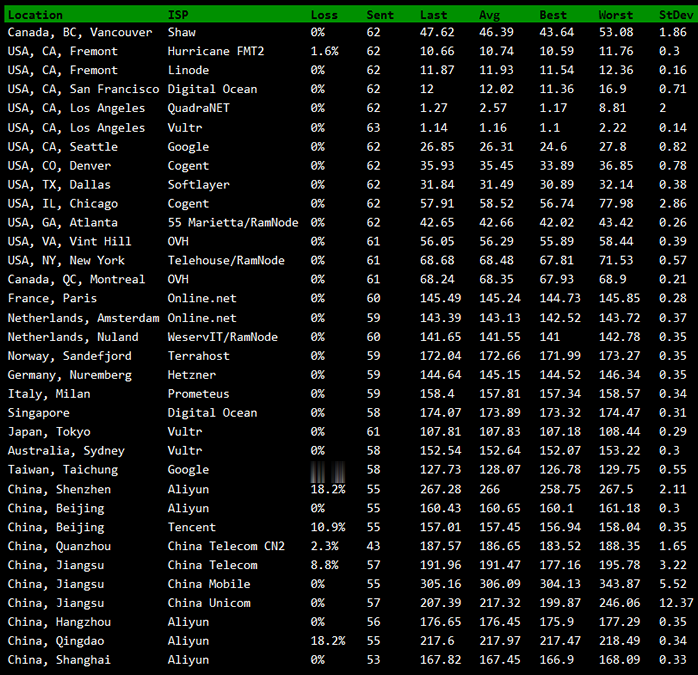Select the QuadraNET ISP entry
This screenshot has height=675, width=698.
click(x=199, y=108)
